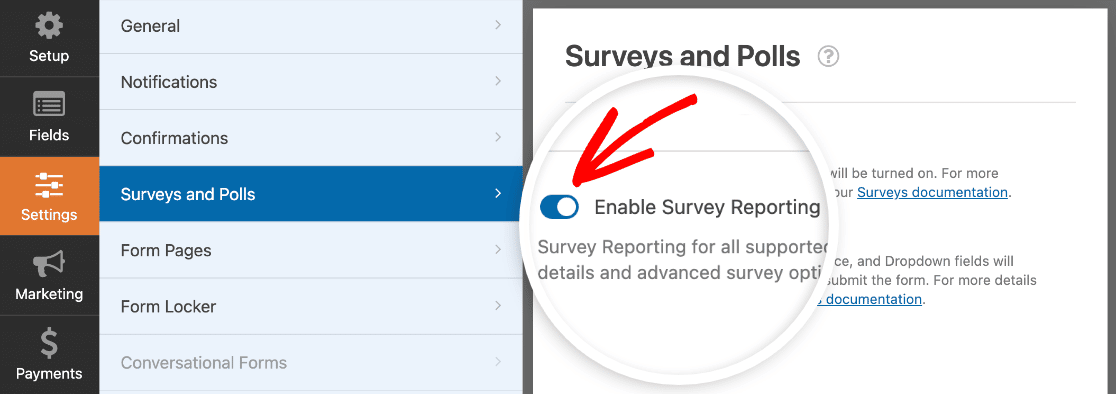The image size is (1116, 394).
Task: Open the Setup gear icon
Action: [x=49, y=27]
